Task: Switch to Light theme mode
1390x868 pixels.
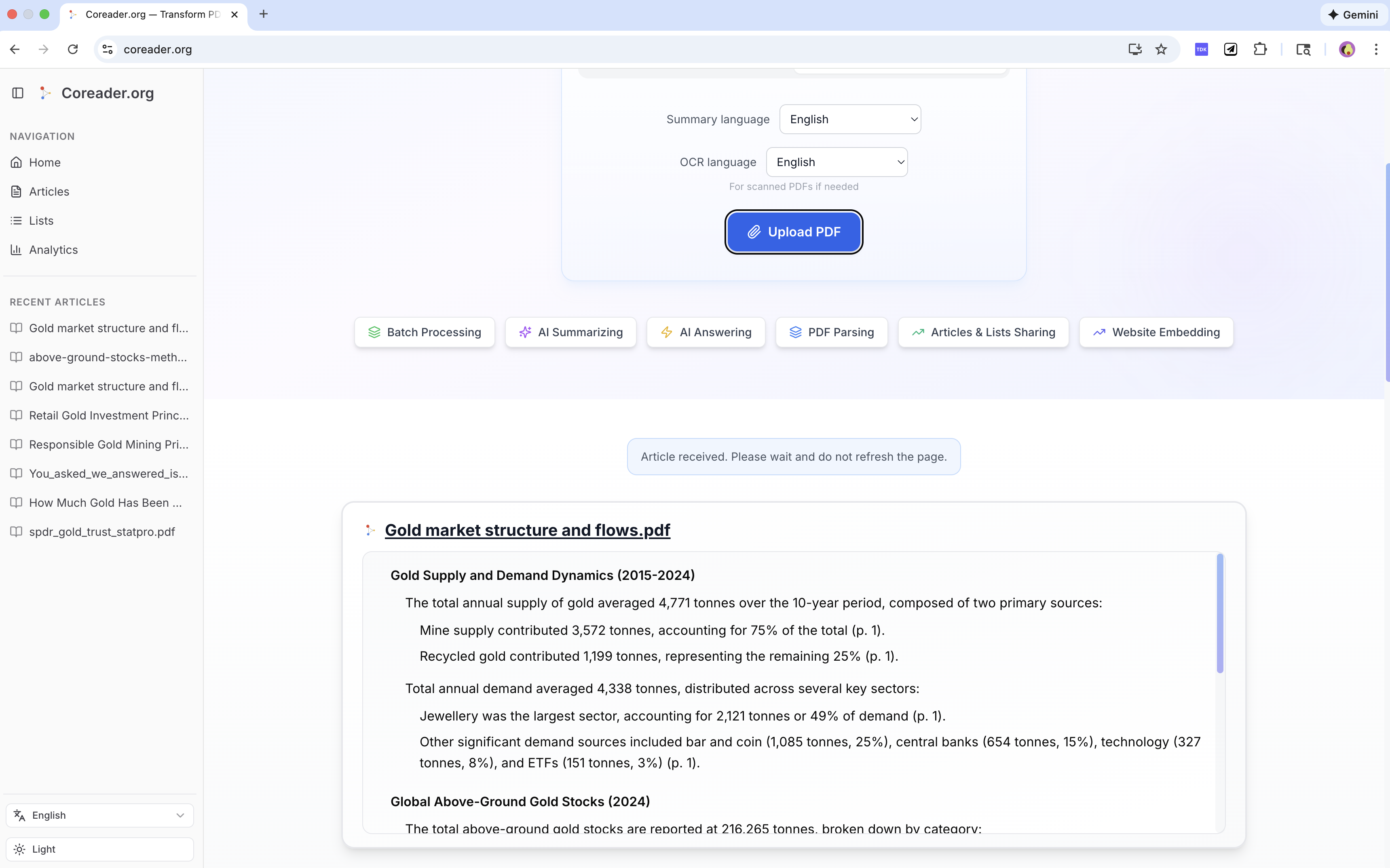Action: click(99, 849)
